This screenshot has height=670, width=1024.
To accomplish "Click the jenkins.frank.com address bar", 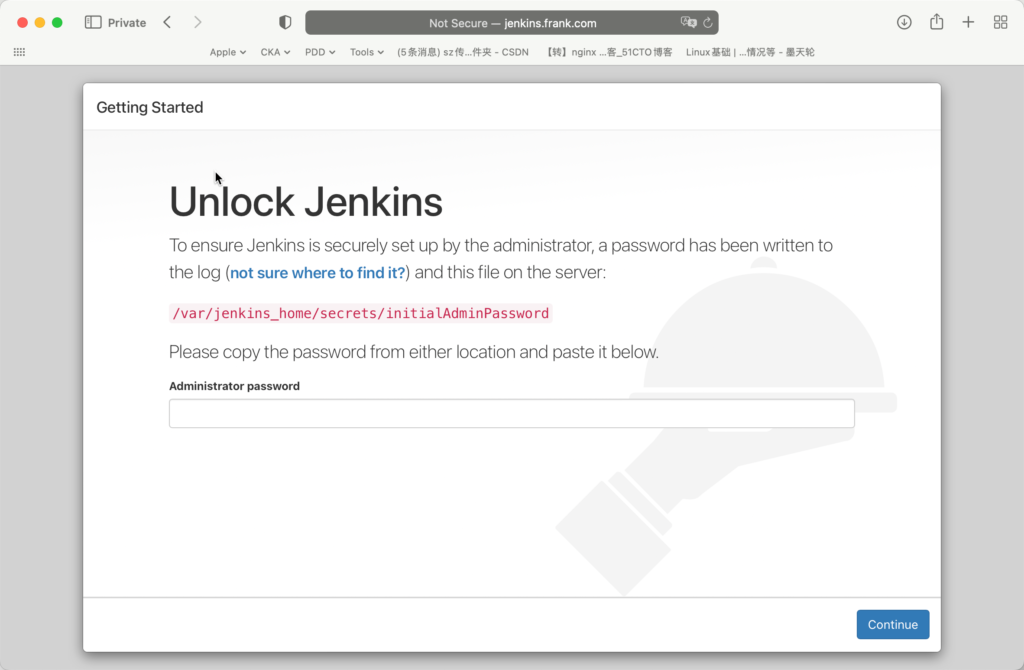I will coord(512,23).
